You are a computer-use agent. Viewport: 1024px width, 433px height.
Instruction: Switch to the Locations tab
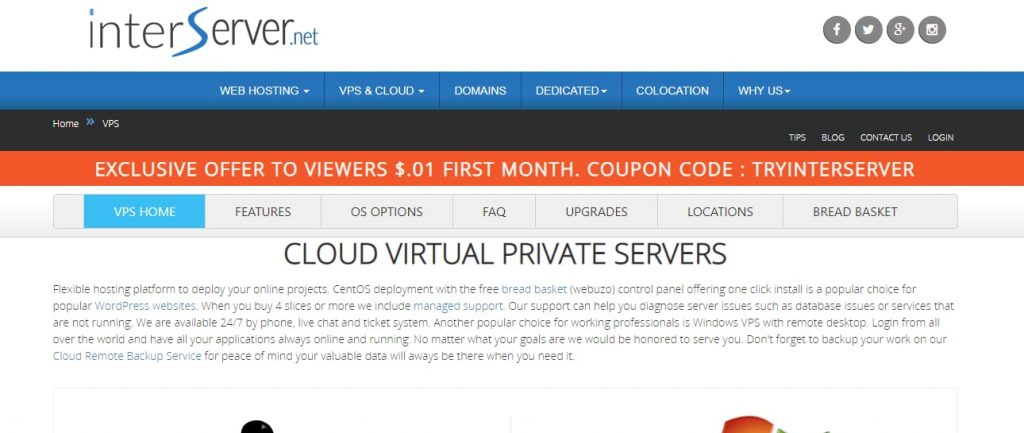[x=720, y=212]
